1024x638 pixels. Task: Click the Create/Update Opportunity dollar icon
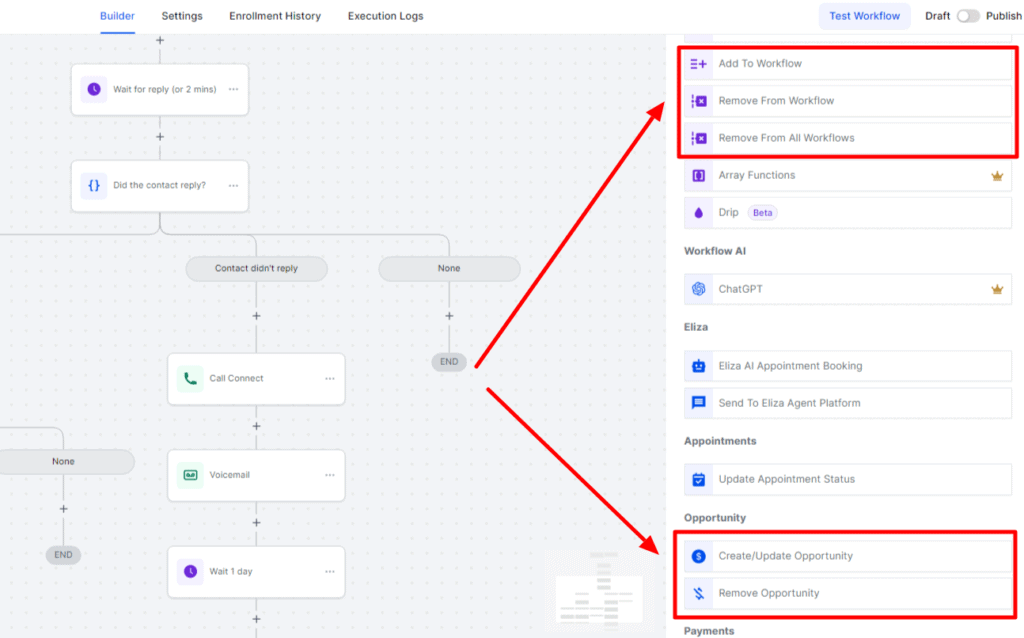point(698,556)
